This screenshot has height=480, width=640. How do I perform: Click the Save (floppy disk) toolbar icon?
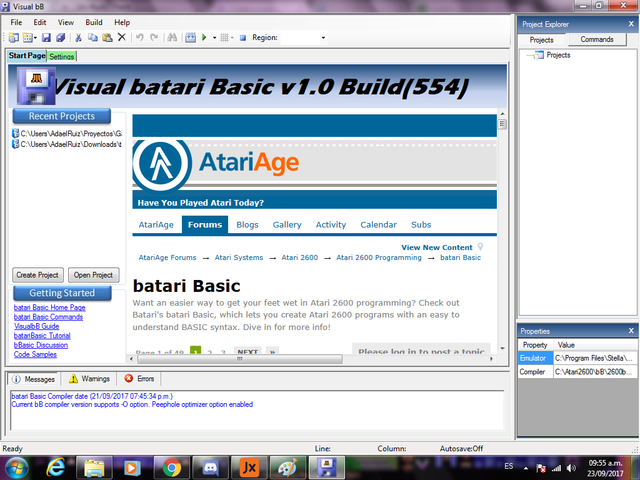pos(46,38)
